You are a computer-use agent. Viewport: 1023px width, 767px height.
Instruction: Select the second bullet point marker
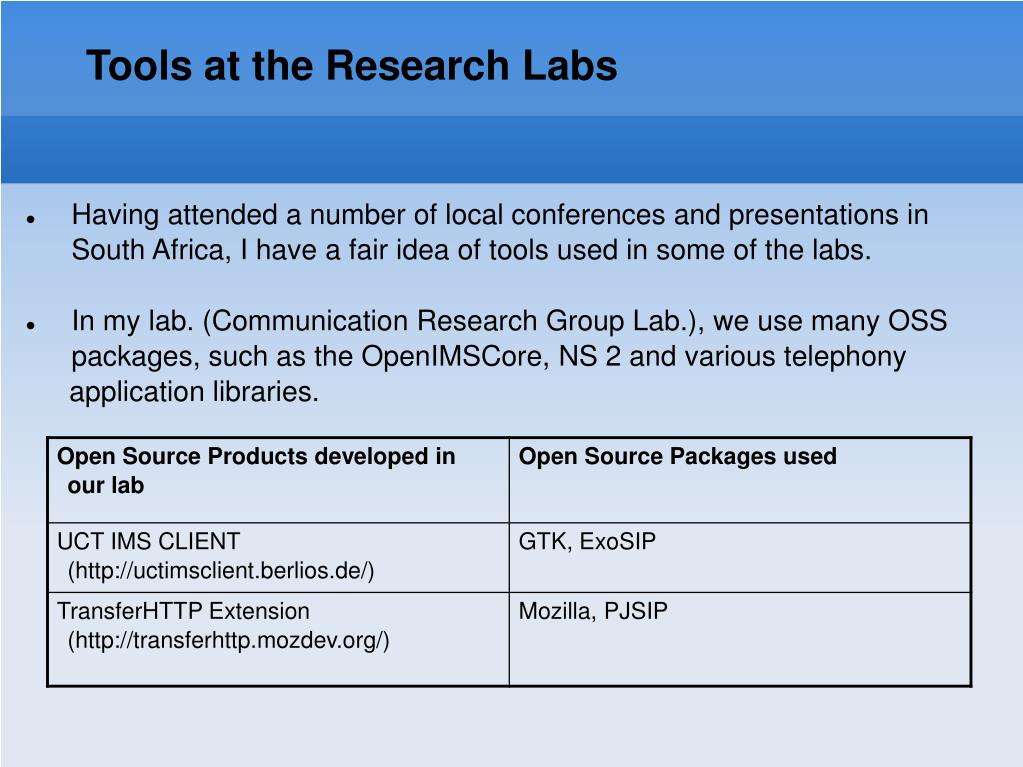point(31,324)
